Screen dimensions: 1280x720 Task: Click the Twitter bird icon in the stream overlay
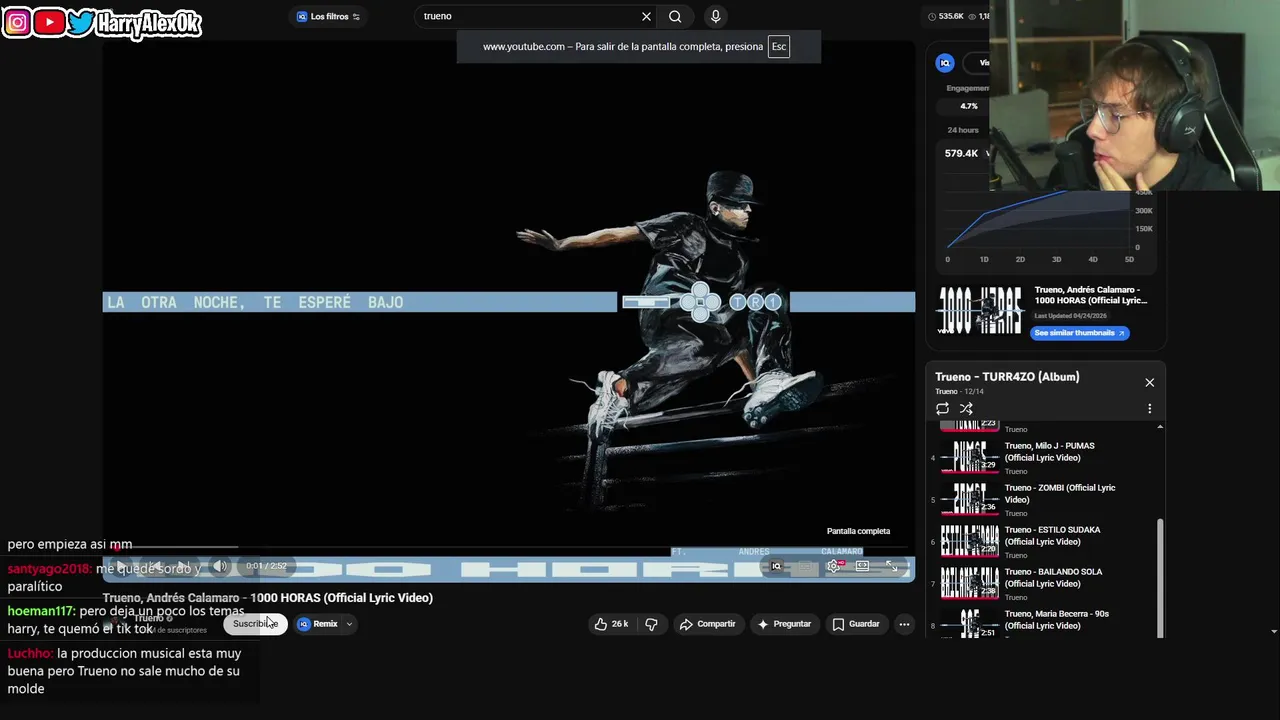[82, 21]
